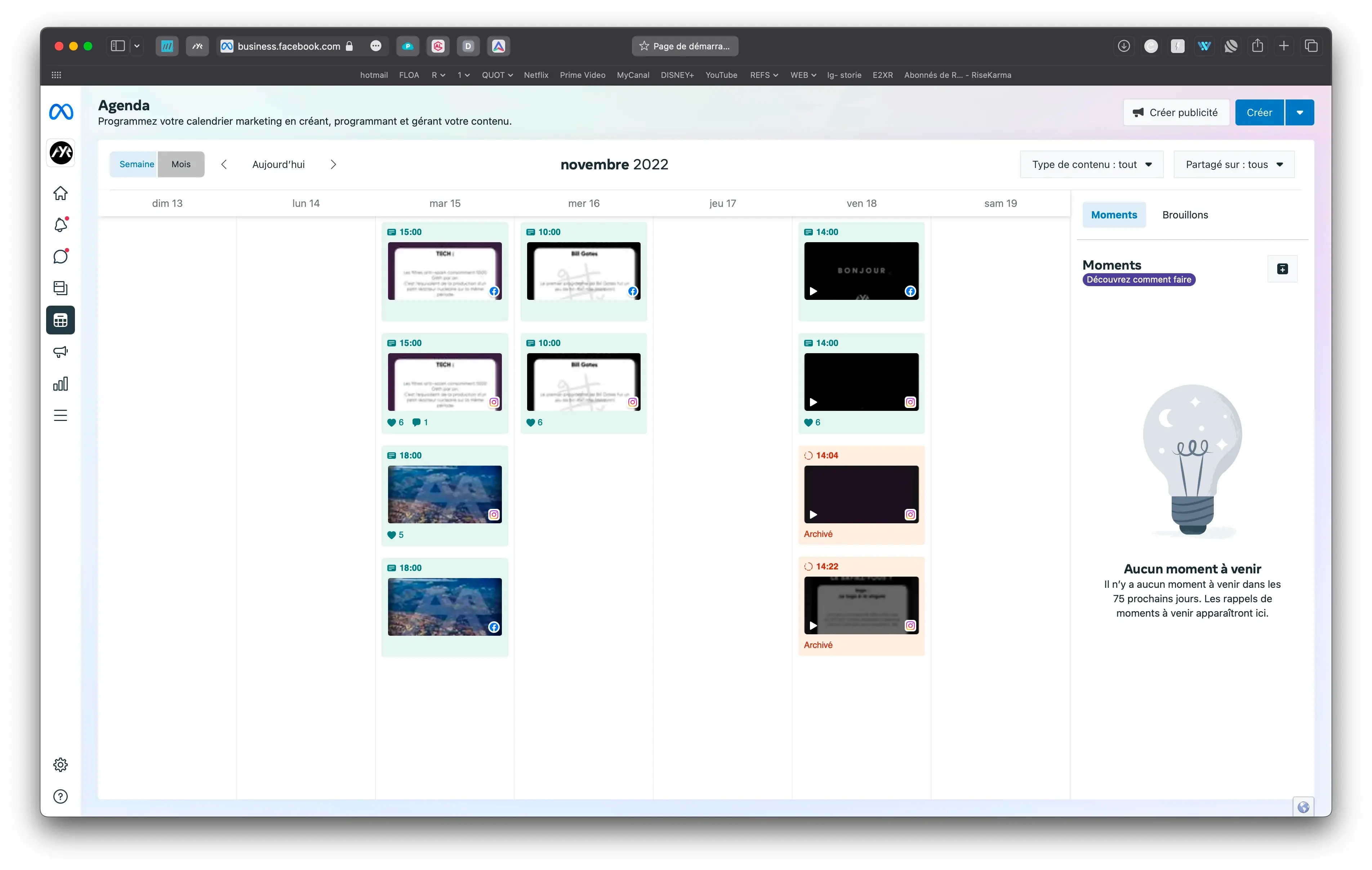Expand the REFS bookmarks folder

pyautogui.click(x=763, y=75)
